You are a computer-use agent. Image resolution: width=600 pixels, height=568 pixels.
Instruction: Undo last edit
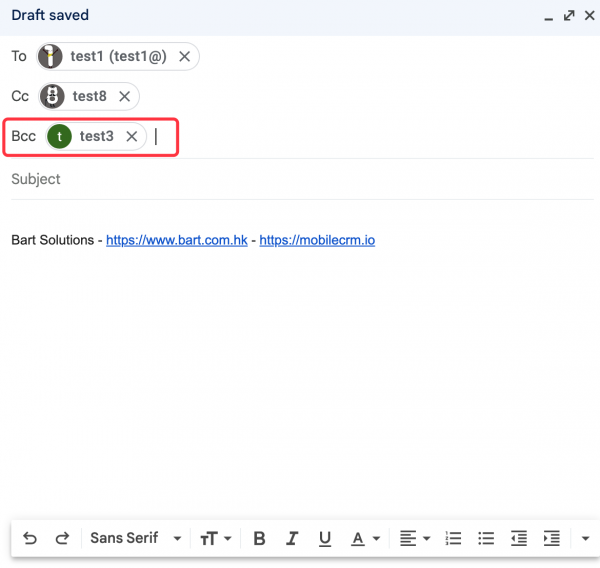click(30, 538)
